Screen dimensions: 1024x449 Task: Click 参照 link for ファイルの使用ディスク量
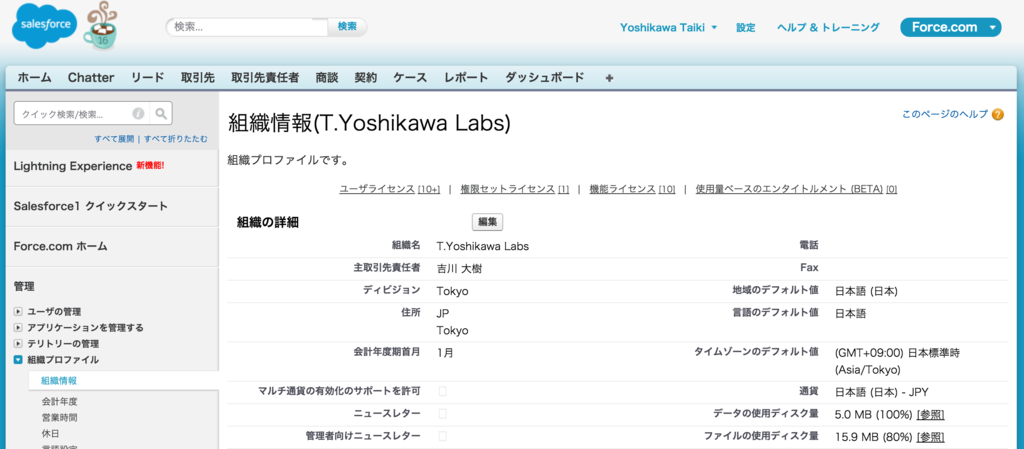[931, 436]
